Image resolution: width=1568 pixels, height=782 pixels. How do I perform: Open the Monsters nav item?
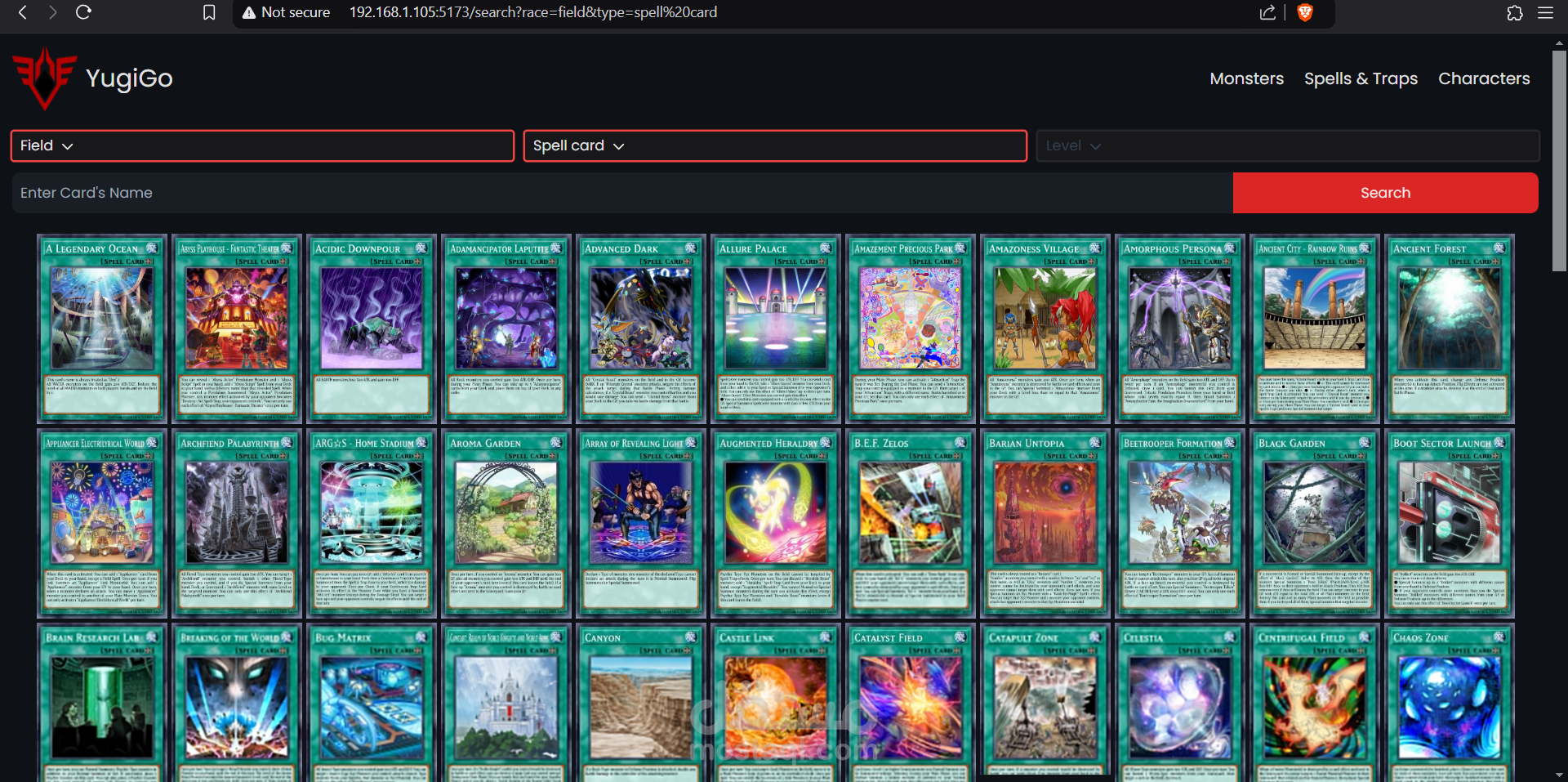click(1246, 78)
